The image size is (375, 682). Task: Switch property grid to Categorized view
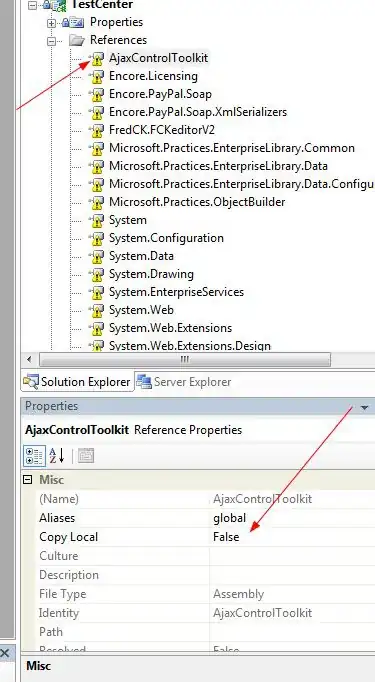tap(34, 455)
